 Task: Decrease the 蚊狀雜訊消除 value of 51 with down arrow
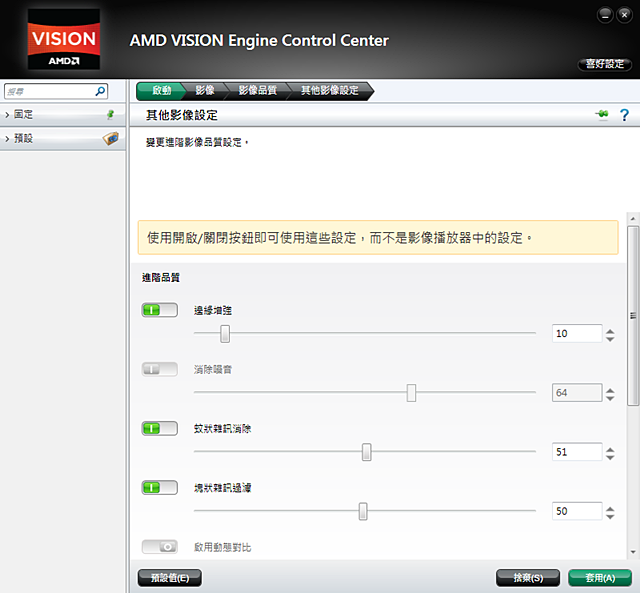pyautogui.click(x=610, y=458)
